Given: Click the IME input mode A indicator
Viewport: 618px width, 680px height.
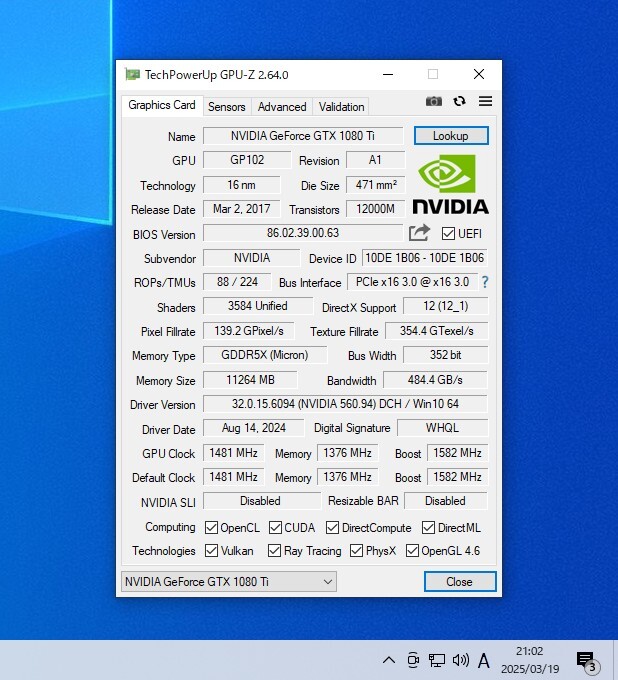Looking at the screenshot, I should point(484,661).
